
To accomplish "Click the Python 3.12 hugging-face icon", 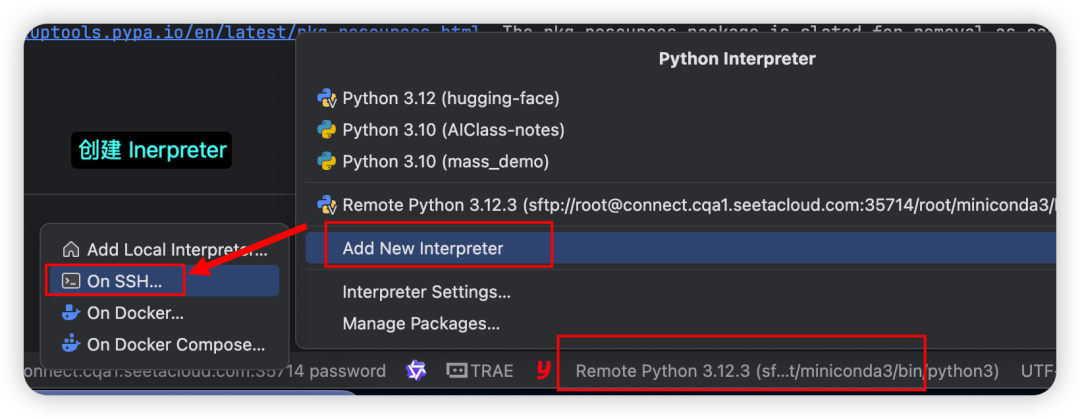I will pos(326,98).
